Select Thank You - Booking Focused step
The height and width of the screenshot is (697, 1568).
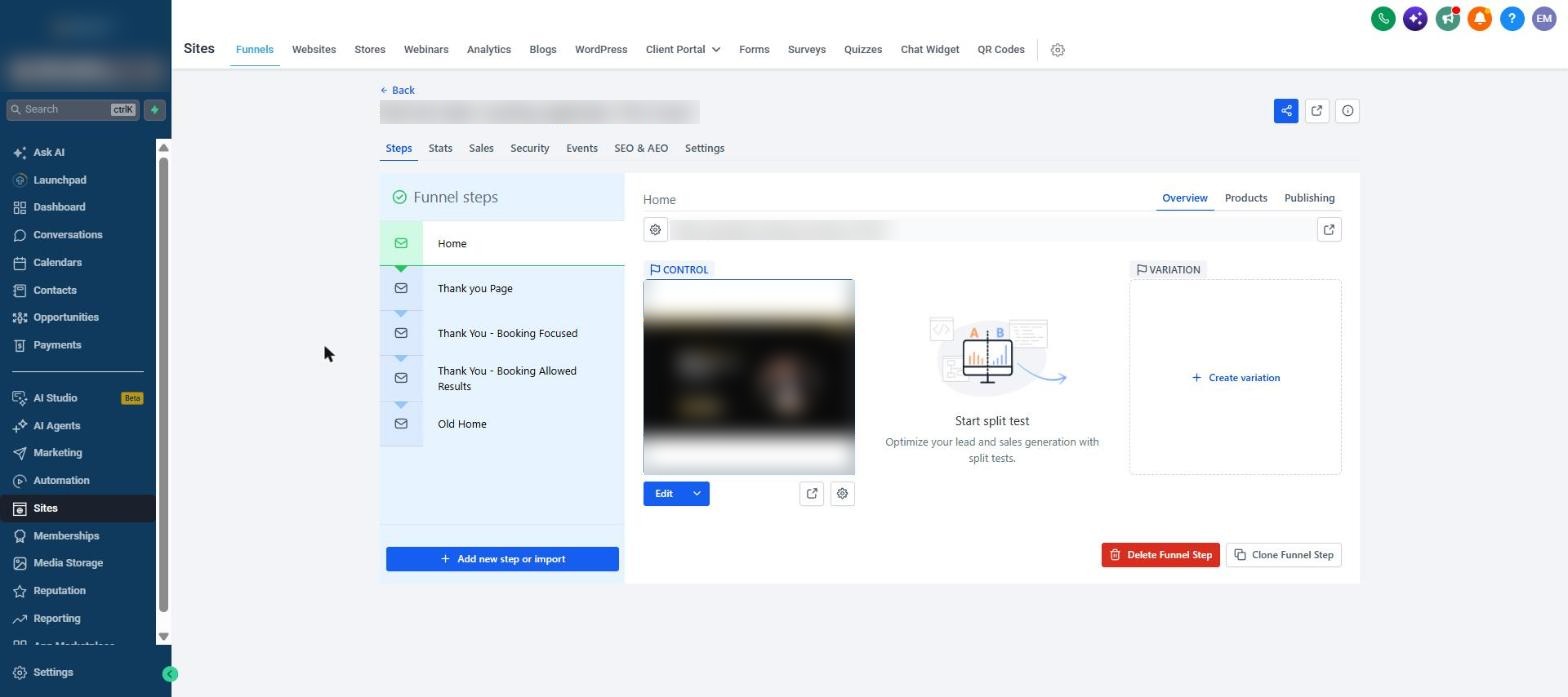point(502,333)
